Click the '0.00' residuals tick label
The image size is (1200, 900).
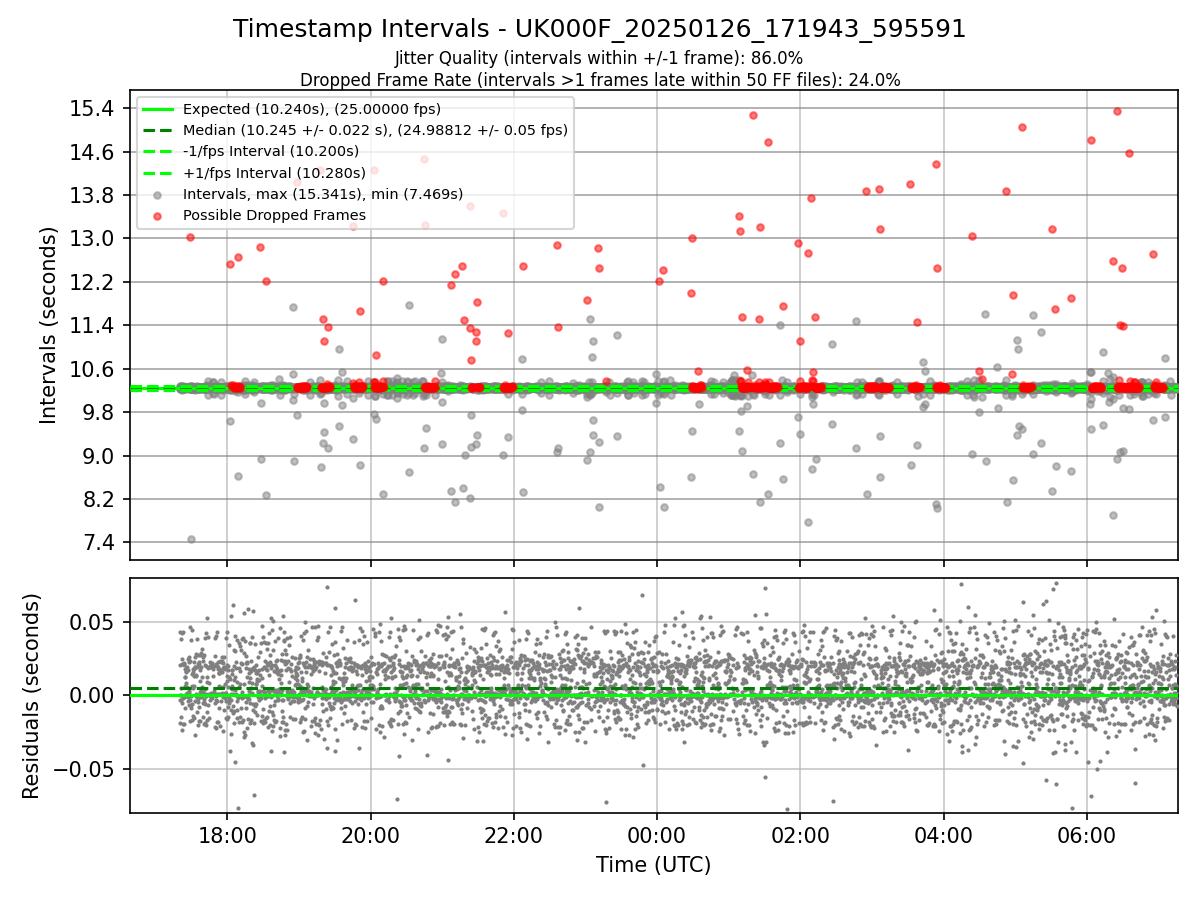coord(93,695)
